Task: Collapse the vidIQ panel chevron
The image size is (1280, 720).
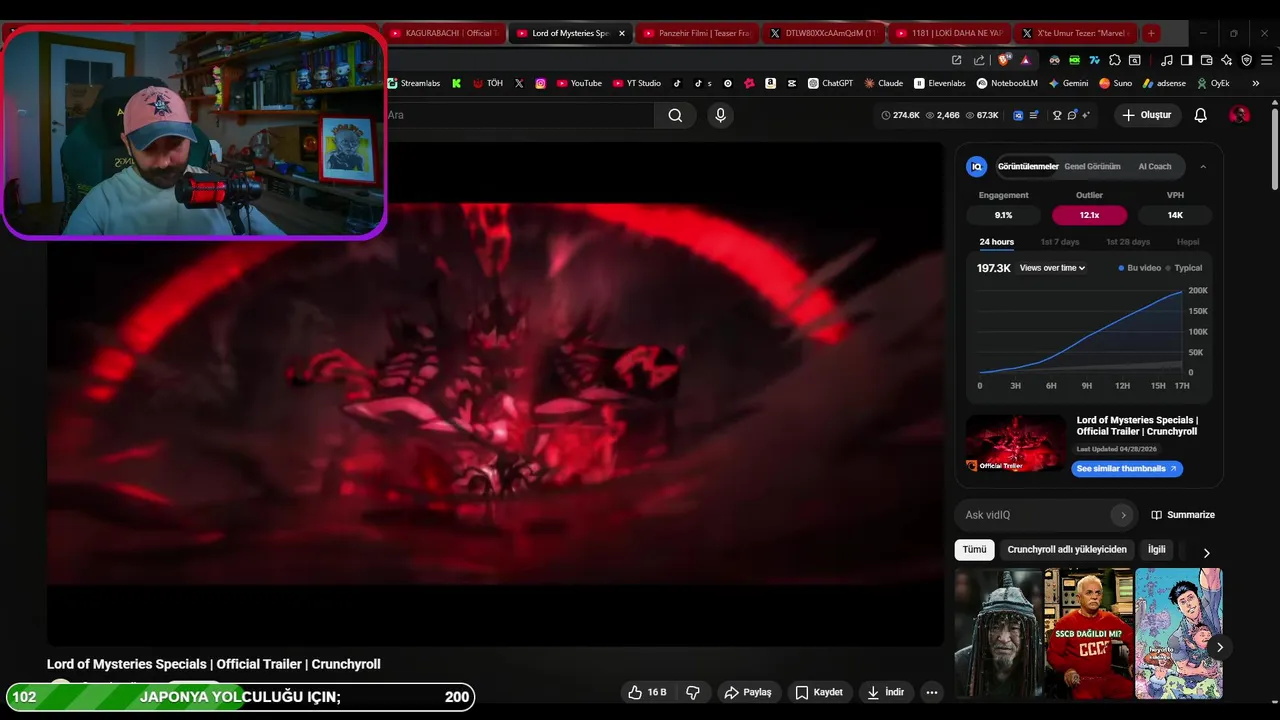Action: point(1203,167)
